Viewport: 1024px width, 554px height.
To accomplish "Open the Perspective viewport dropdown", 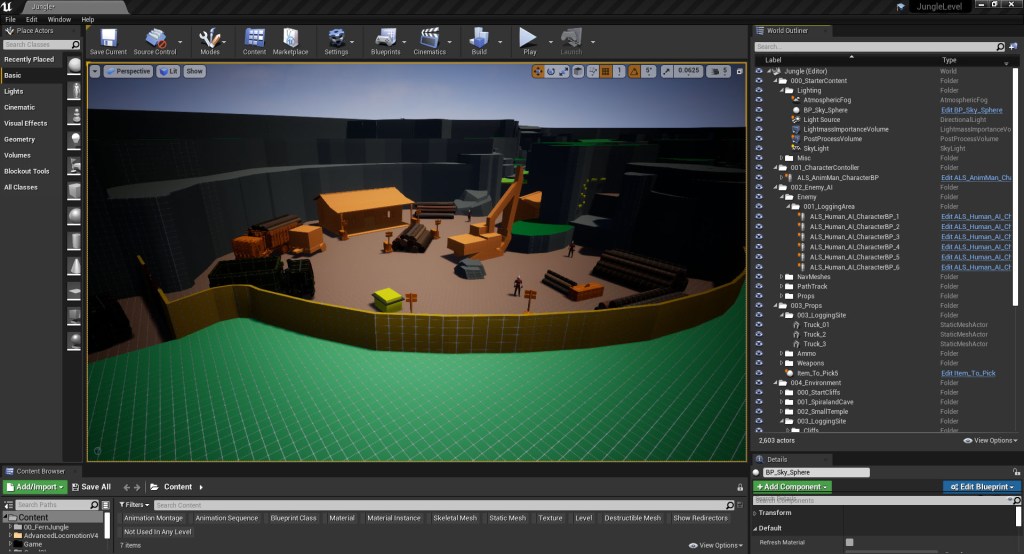I will 127,71.
